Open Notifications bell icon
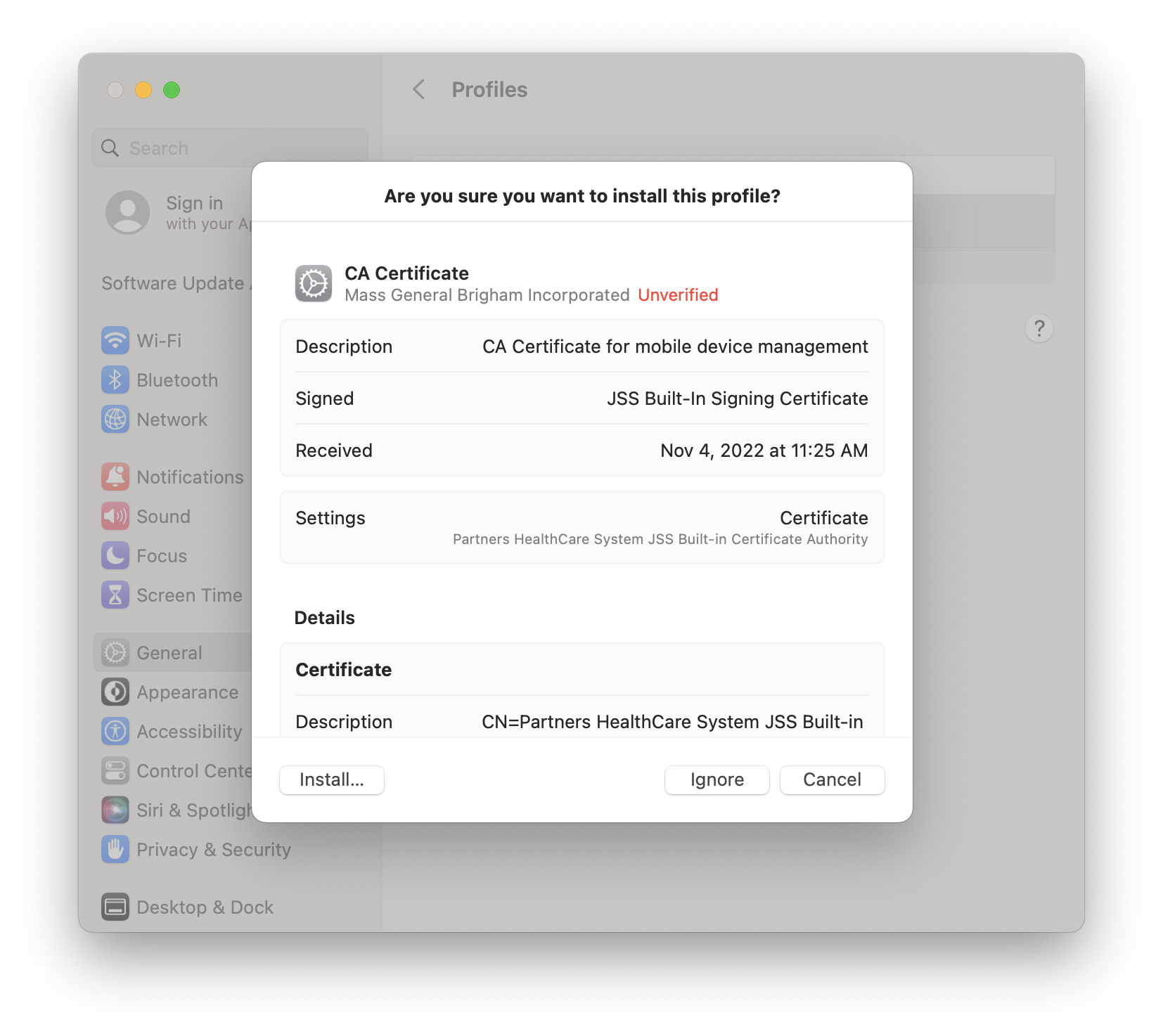Image resolution: width=1163 pixels, height=1036 pixels. (115, 477)
